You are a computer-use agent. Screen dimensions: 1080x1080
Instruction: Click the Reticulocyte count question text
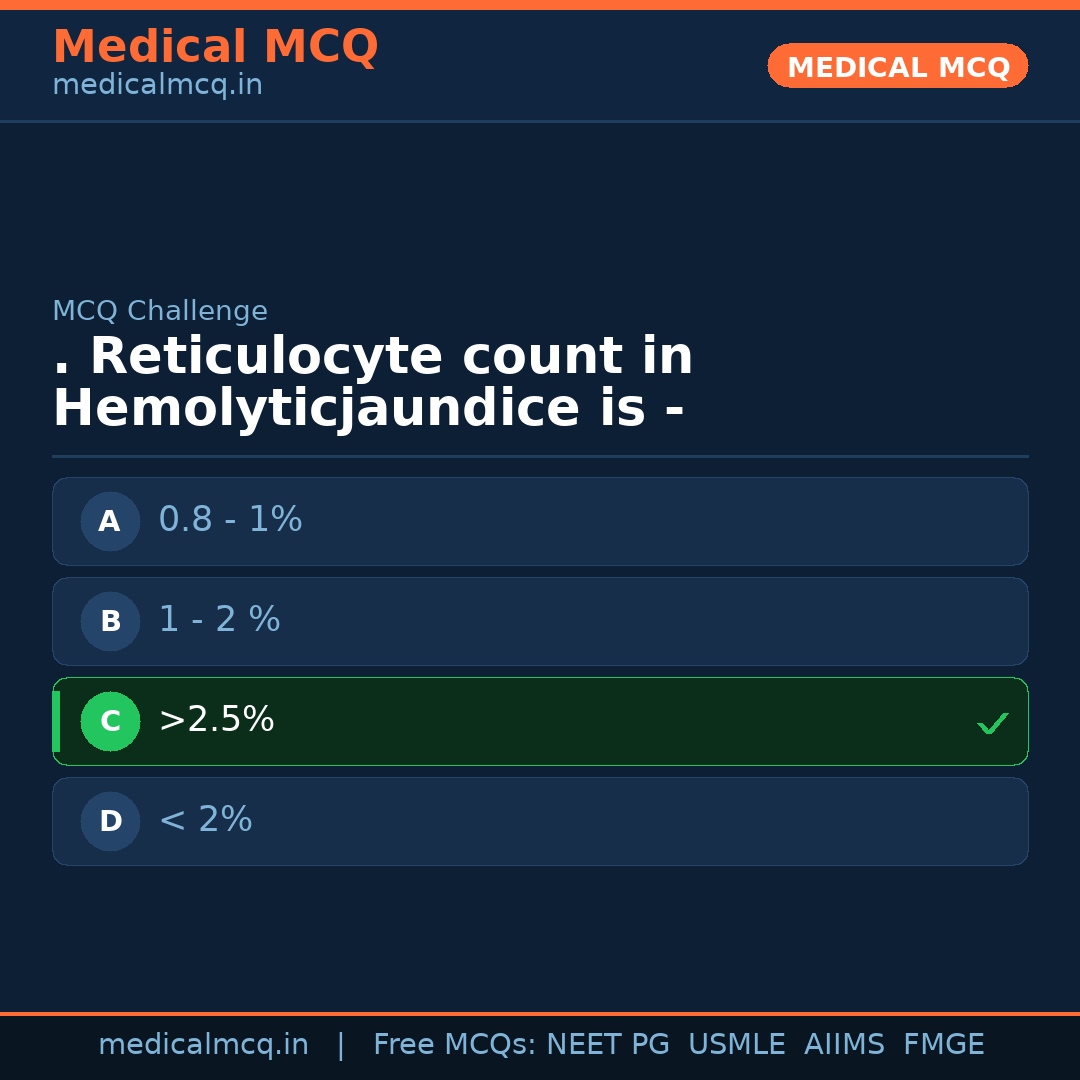coord(372,383)
